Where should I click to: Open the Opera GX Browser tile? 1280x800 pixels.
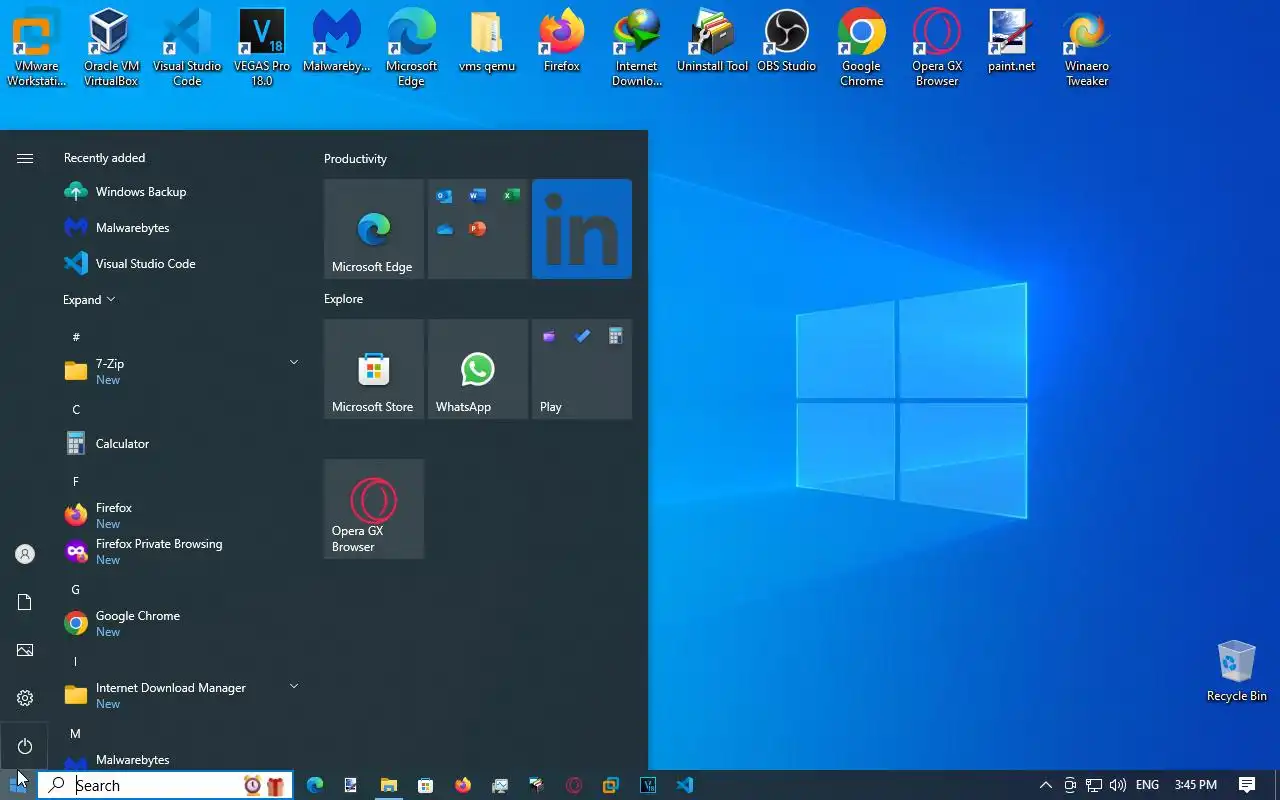pos(374,509)
